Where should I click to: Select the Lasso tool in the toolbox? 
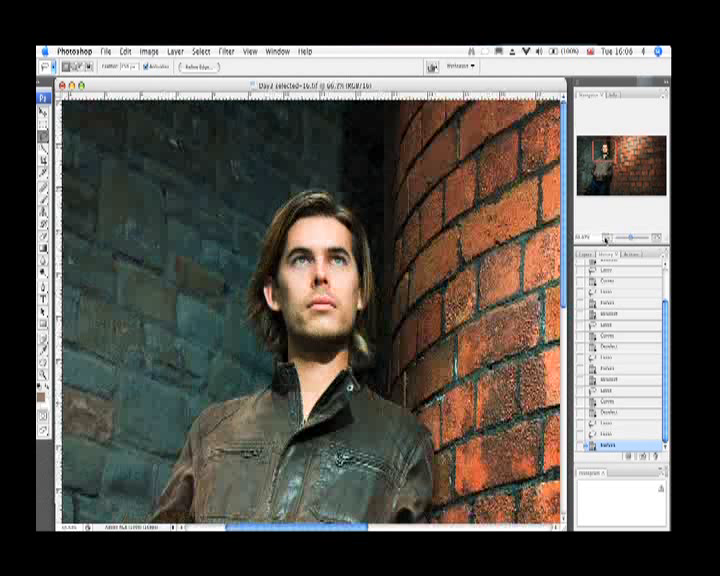[43, 136]
